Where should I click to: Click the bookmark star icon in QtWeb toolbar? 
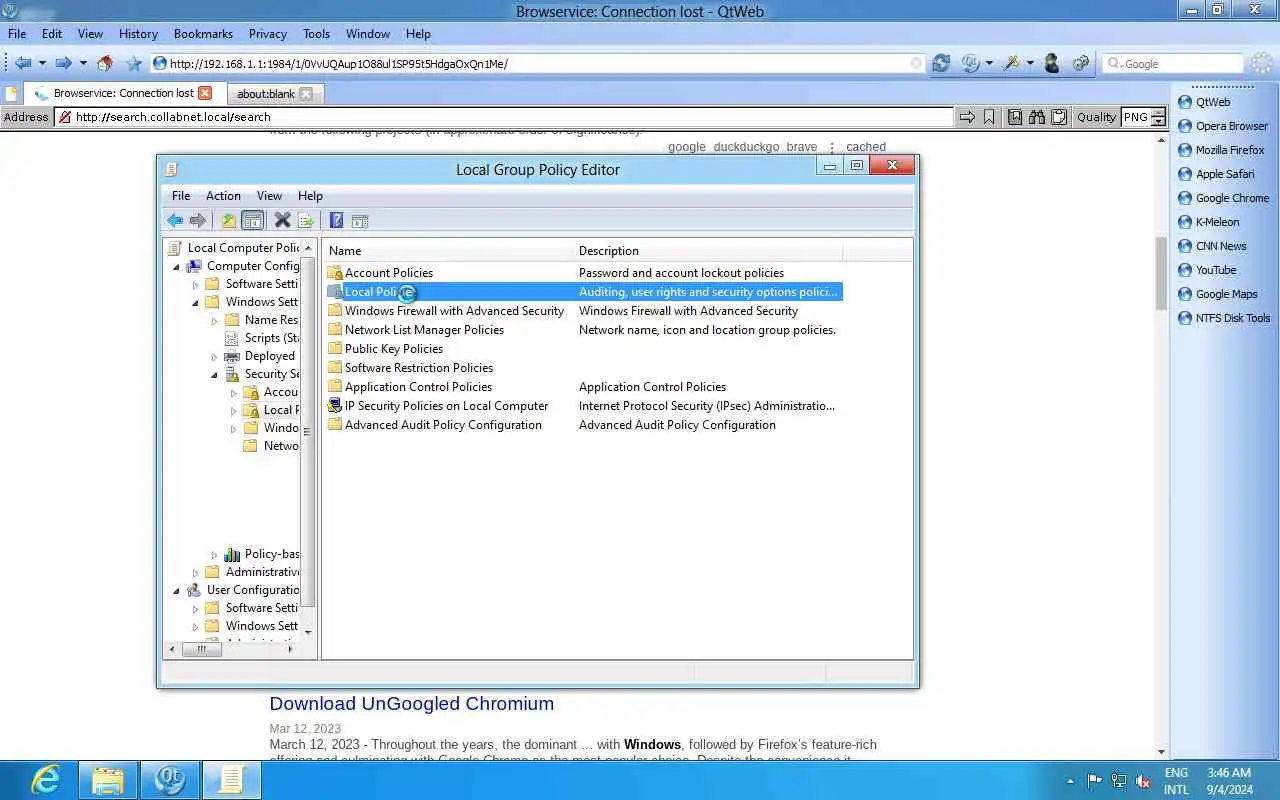point(134,63)
